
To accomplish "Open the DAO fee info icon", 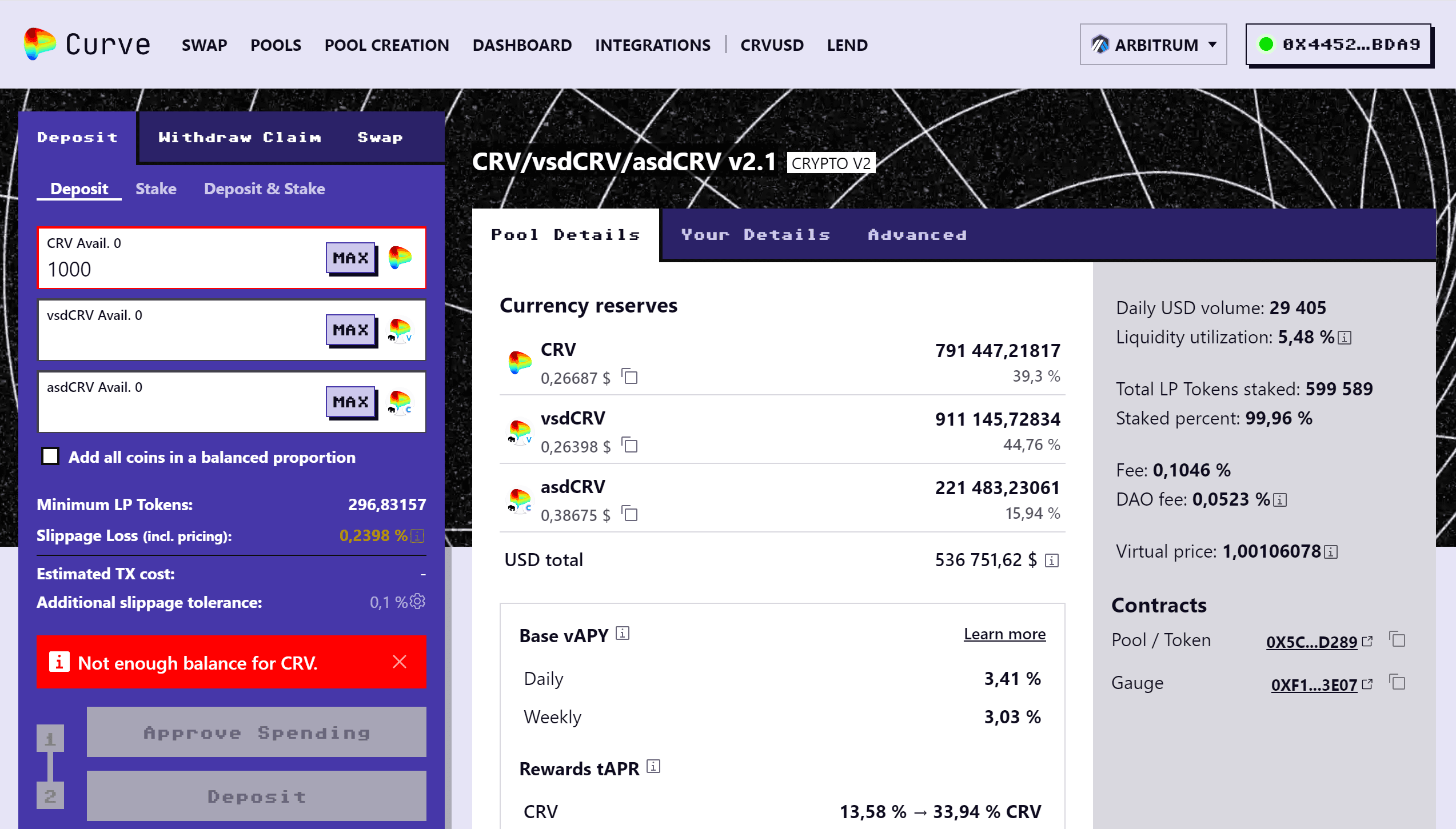I will [1281, 500].
